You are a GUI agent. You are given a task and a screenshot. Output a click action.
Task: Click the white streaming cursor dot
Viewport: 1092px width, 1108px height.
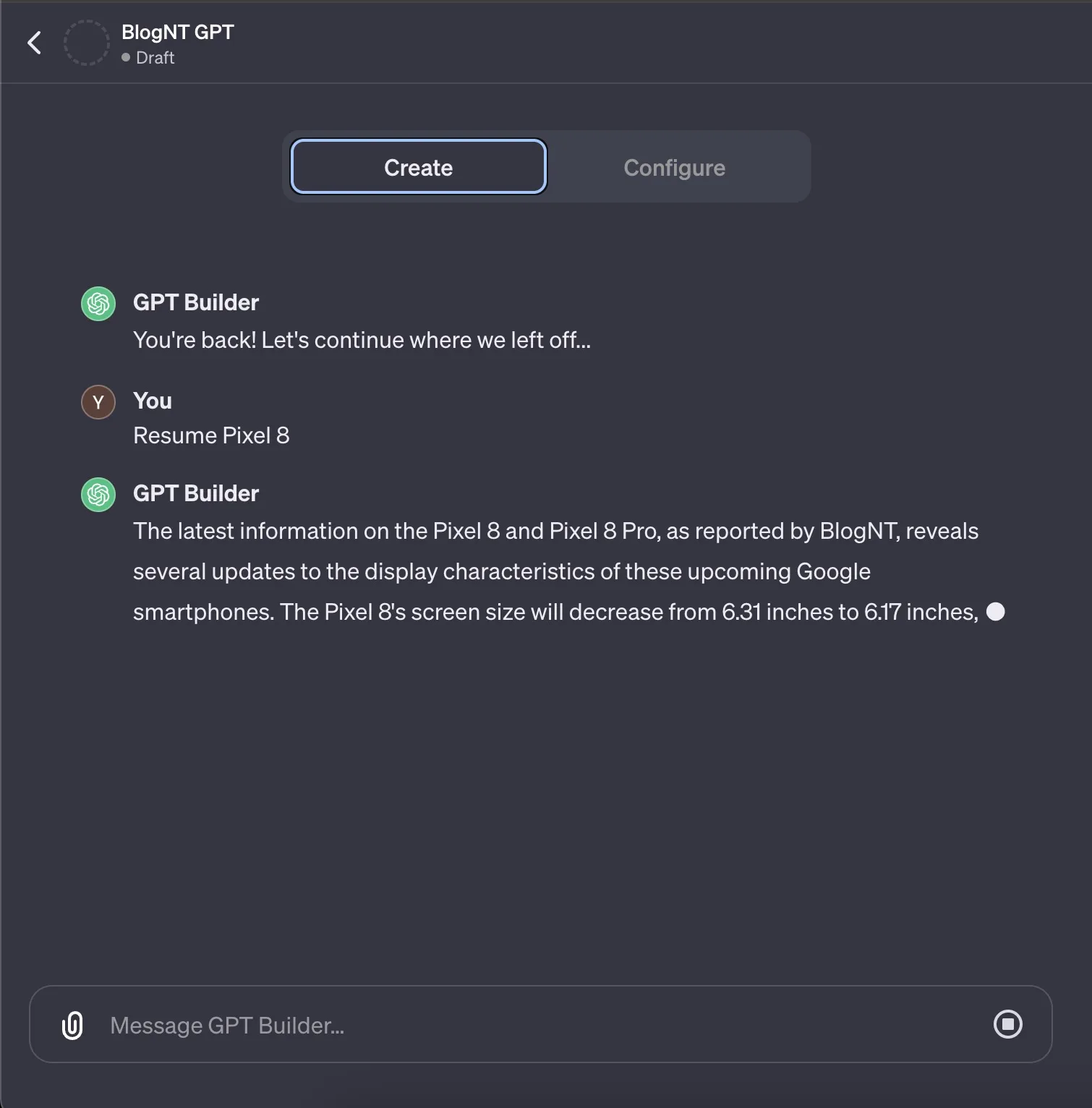[x=996, y=612]
